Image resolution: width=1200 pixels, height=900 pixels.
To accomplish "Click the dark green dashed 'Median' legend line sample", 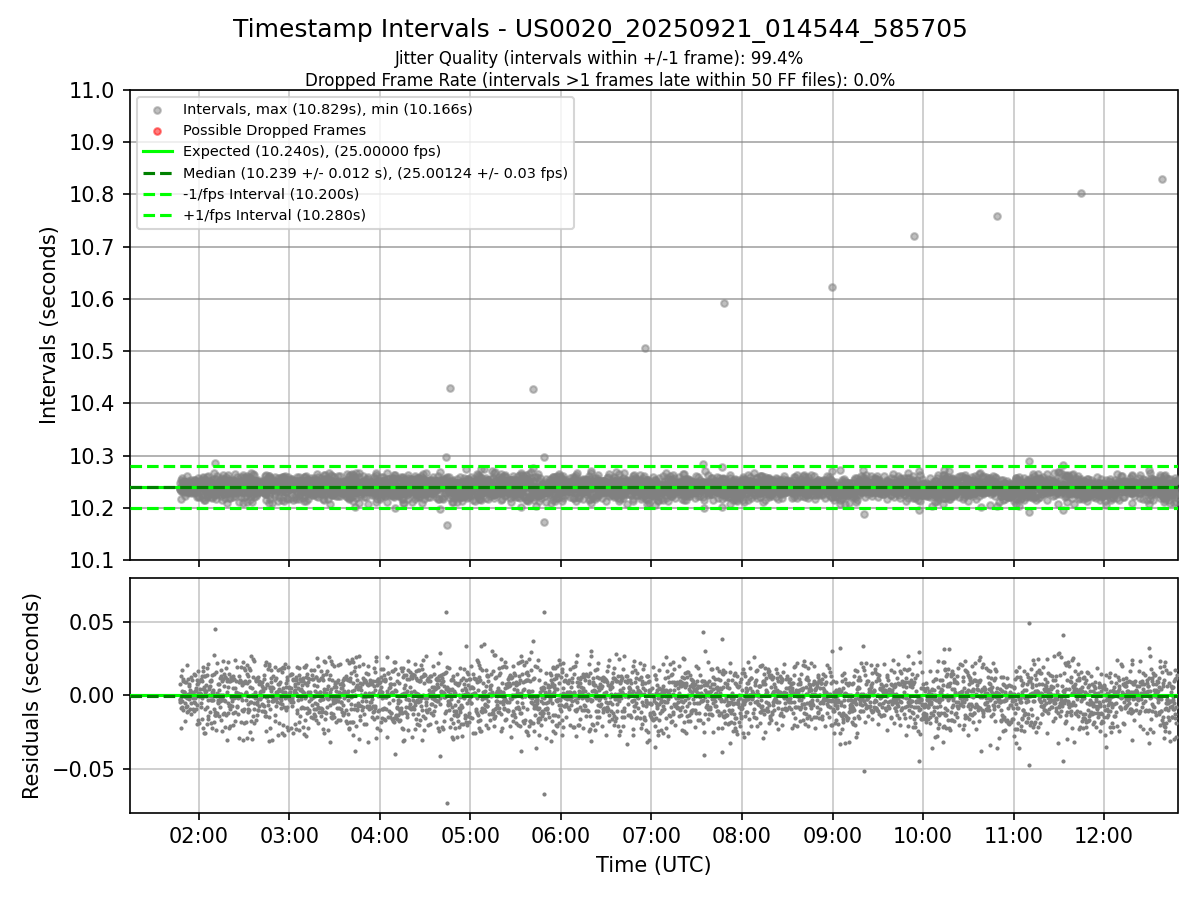I will coord(157,173).
